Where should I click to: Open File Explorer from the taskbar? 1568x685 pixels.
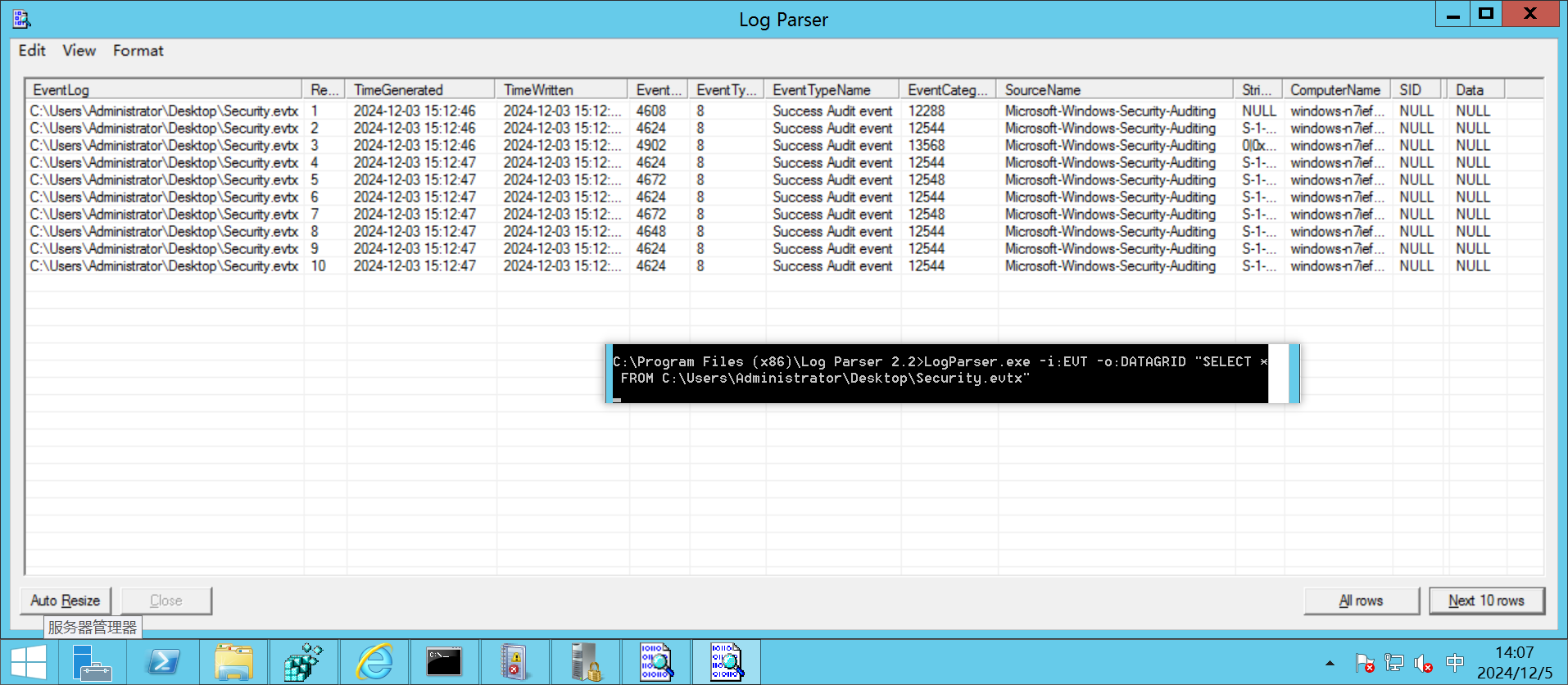pos(233,662)
